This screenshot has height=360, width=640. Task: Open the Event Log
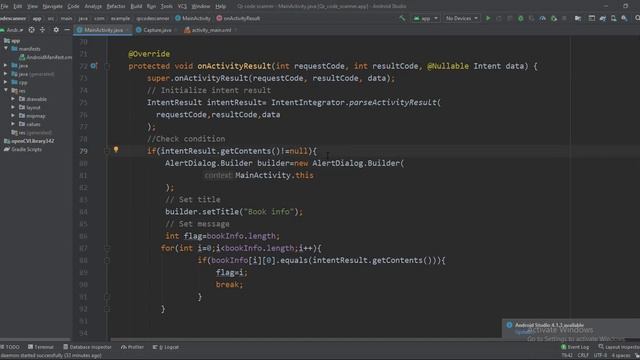pos(575,347)
